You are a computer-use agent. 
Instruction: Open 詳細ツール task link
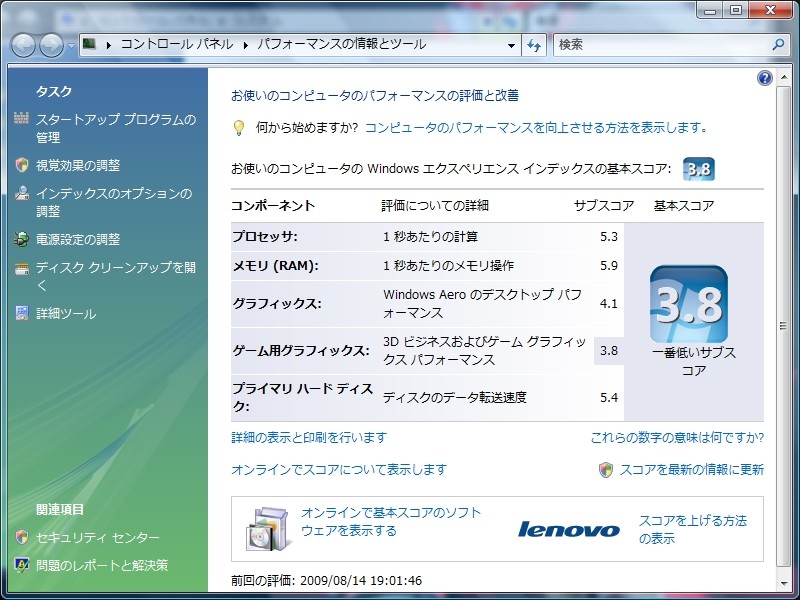pyautogui.click(x=66, y=313)
